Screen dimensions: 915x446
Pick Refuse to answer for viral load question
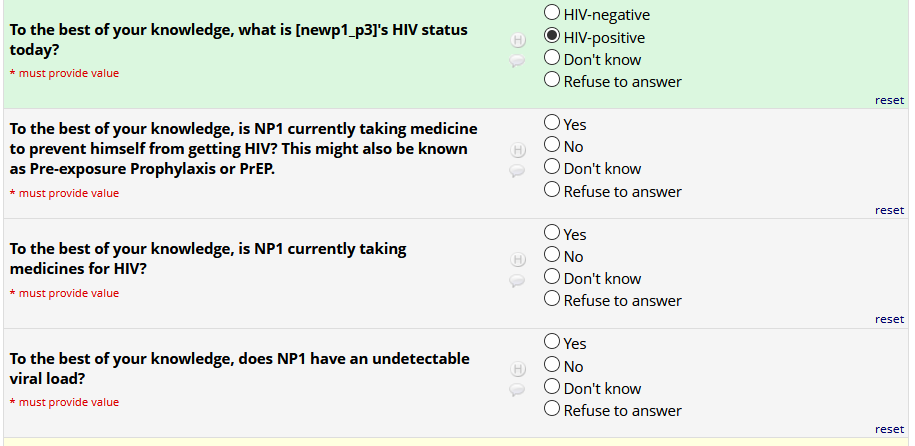pos(552,409)
